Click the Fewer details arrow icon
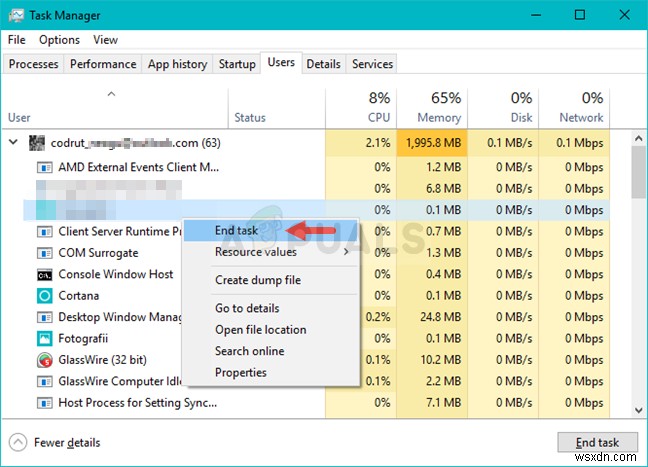Viewport: 648px width, 467px height. (x=18, y=443)
